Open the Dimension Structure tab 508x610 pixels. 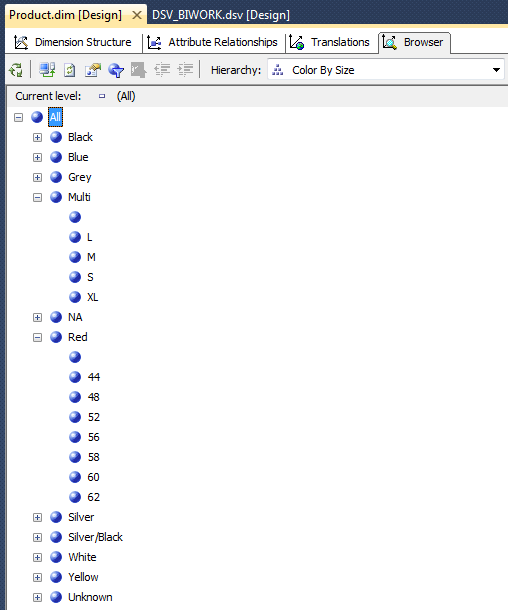pos(73,42)
